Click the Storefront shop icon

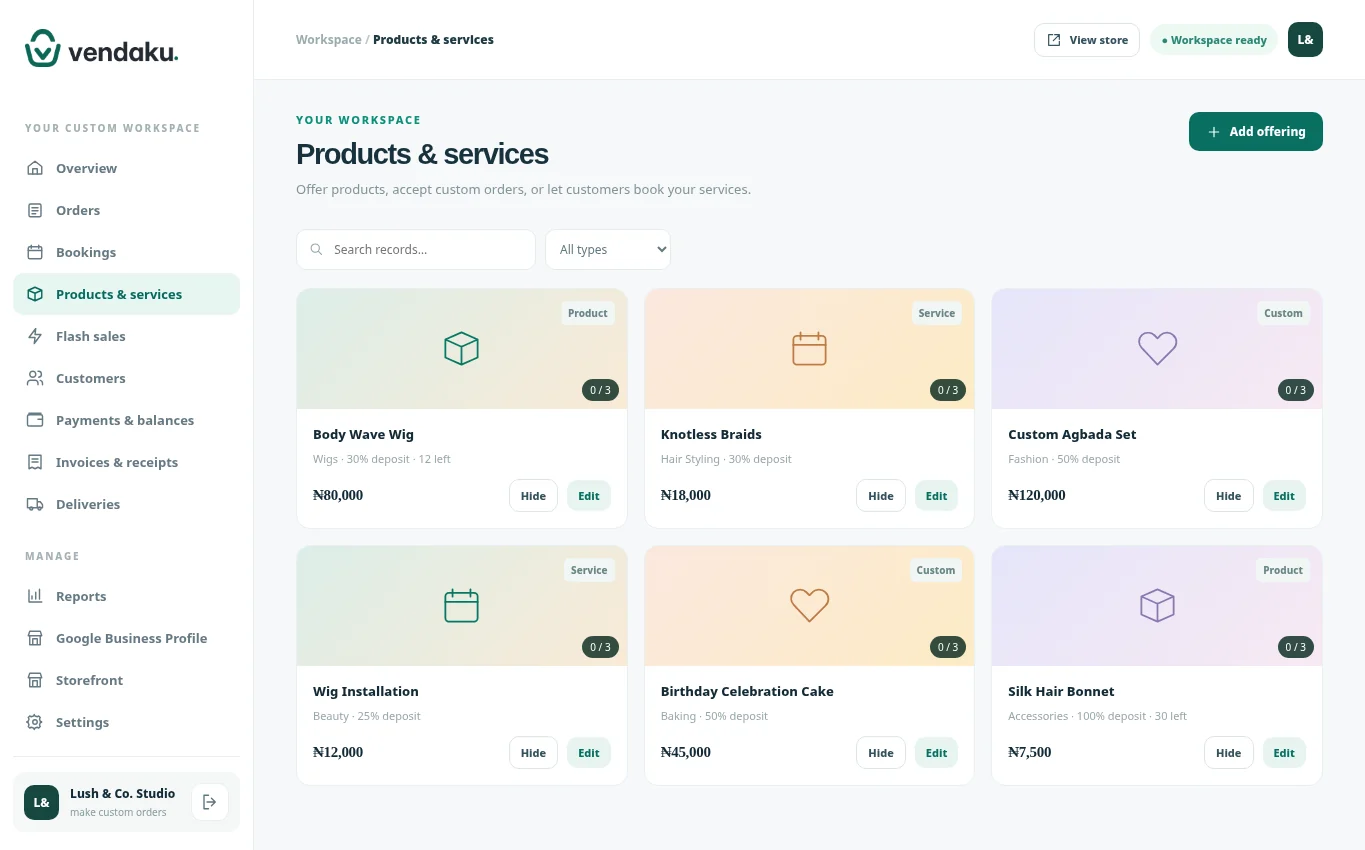coord(35,680)
